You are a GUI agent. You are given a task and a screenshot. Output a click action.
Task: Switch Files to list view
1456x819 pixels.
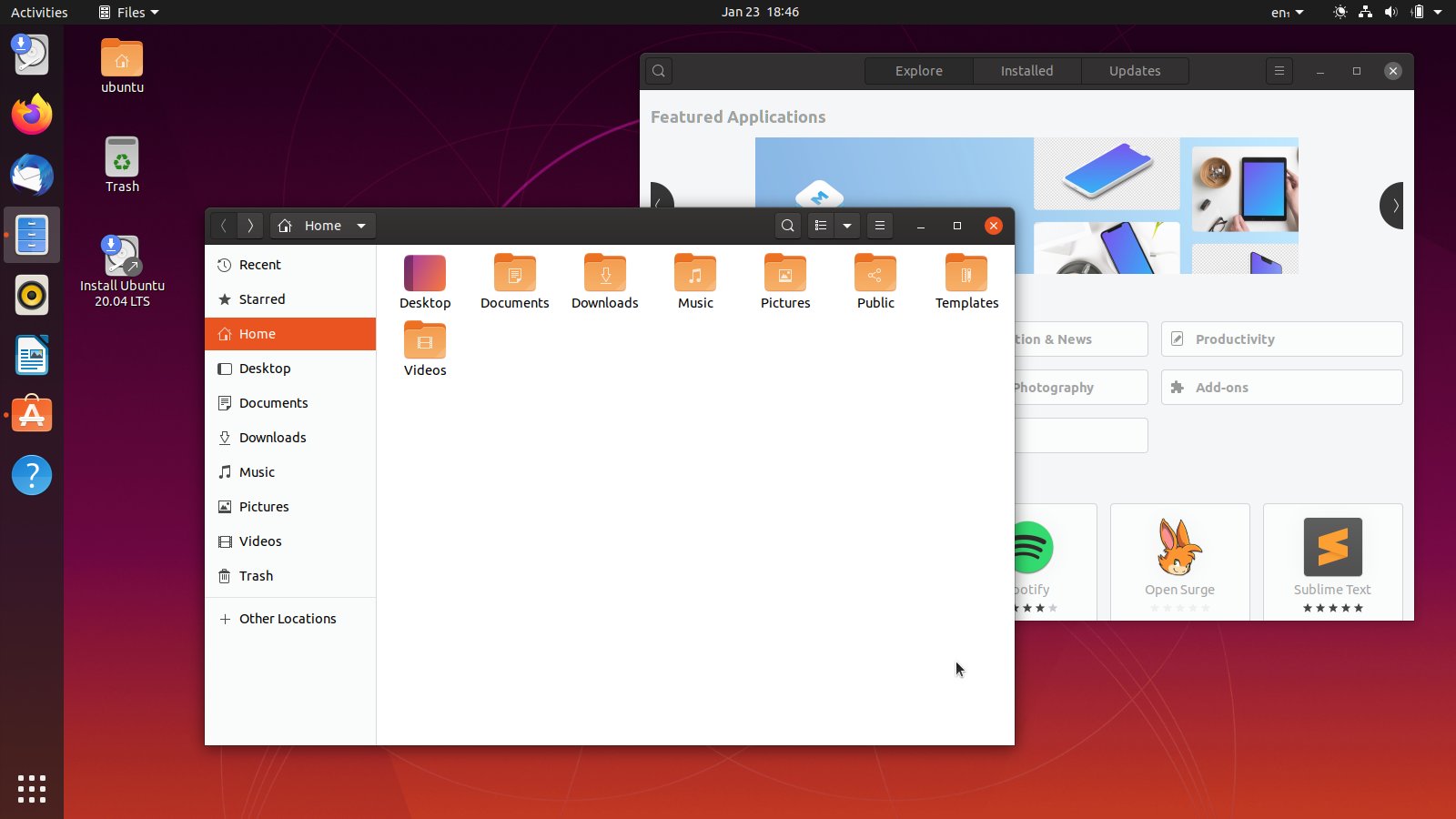point(821,226)
